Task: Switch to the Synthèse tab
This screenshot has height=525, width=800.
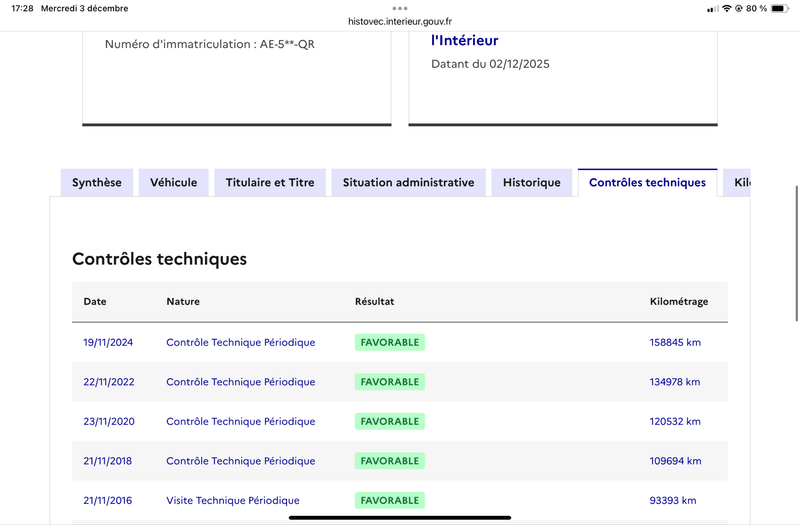Action: (x=97, y=183)
